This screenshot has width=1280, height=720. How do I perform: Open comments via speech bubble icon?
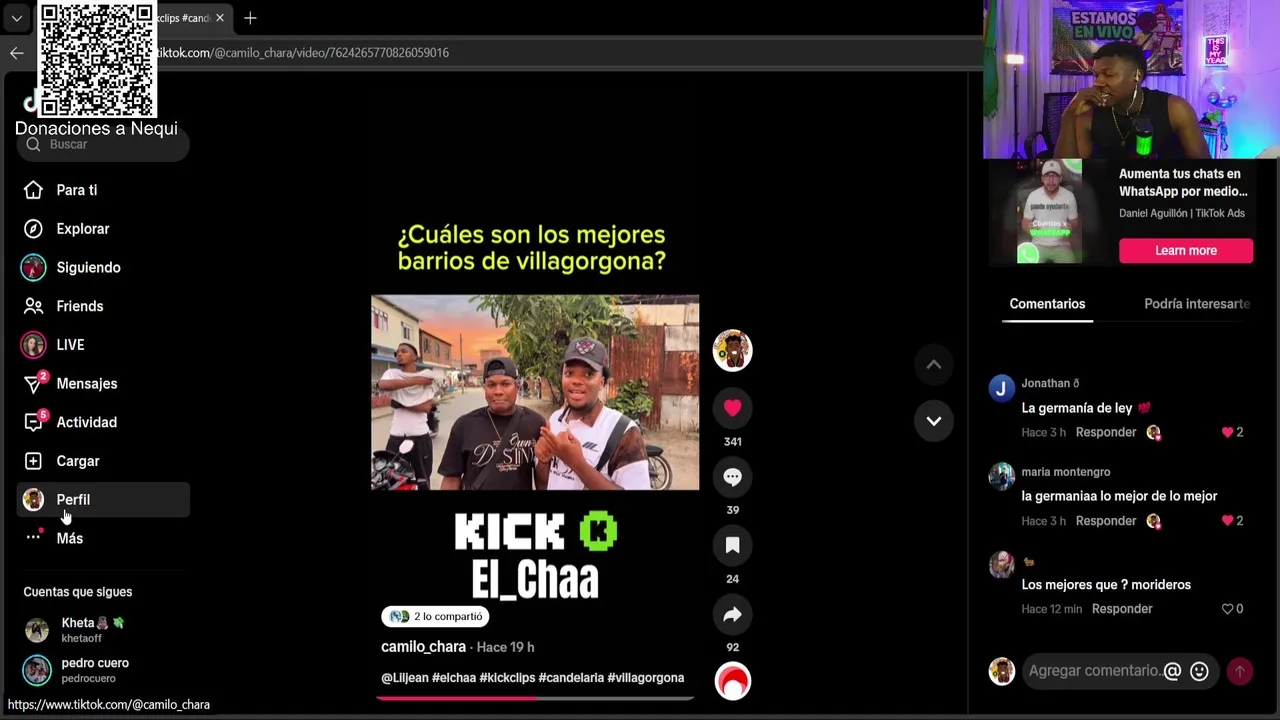tap(732, 477)
